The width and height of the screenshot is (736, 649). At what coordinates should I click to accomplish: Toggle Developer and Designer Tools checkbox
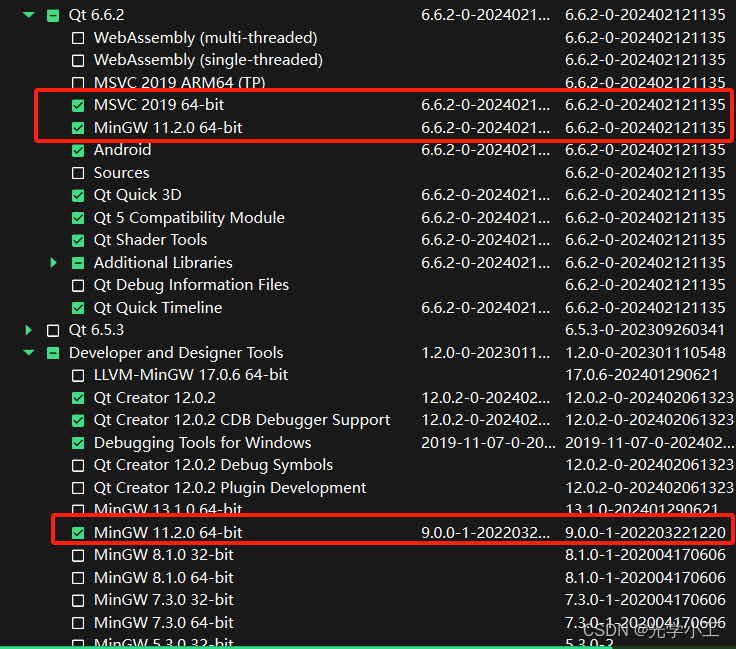click(x=53, y=353)
